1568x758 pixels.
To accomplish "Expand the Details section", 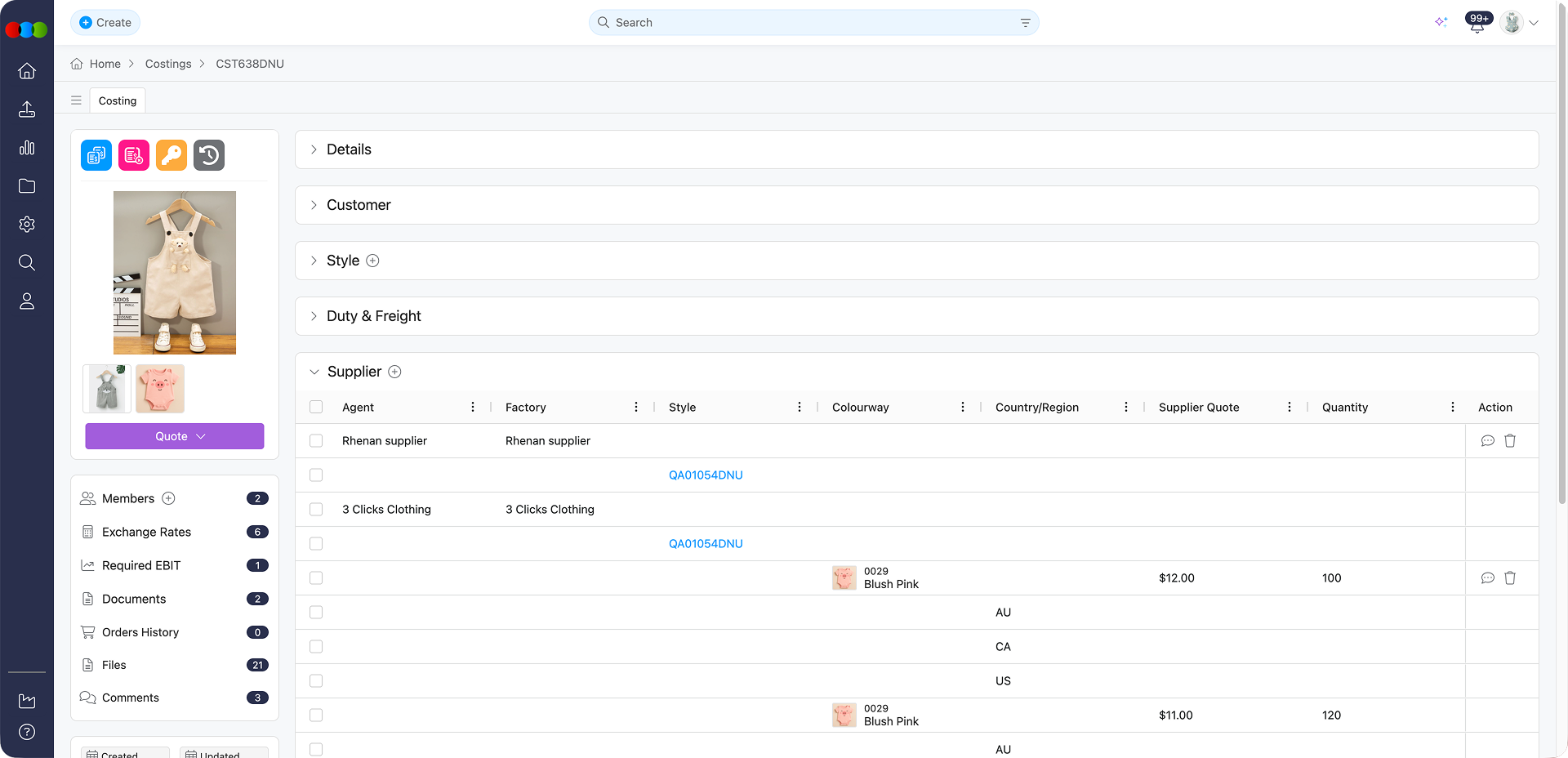I will (349, 149).
